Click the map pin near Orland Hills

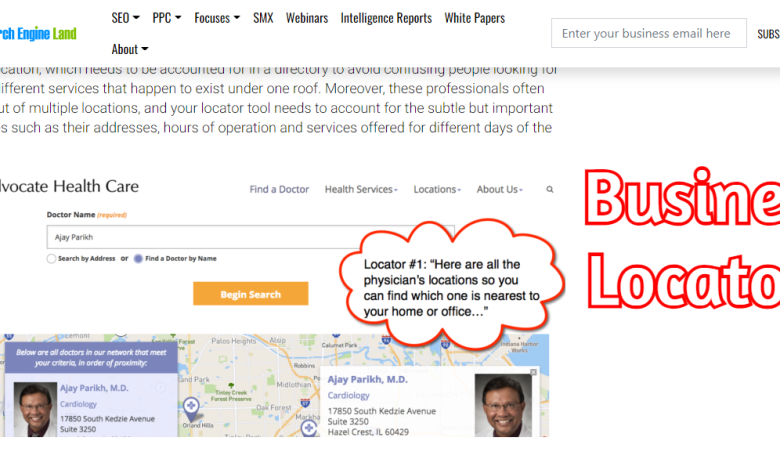pyautogui.click(x=191, y=408)
